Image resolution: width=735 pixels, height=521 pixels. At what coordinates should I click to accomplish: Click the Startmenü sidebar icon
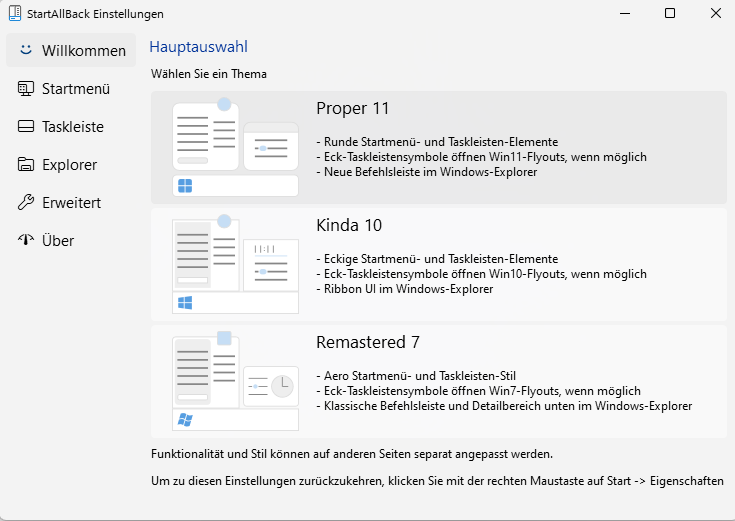click(26, 89)
